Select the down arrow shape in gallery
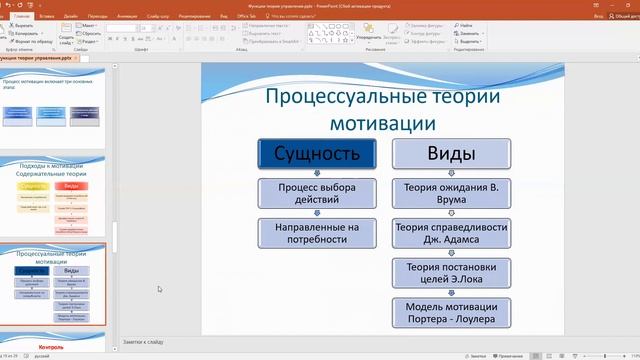The height and width of the screenshot is (360, 640). click(338, 33)
